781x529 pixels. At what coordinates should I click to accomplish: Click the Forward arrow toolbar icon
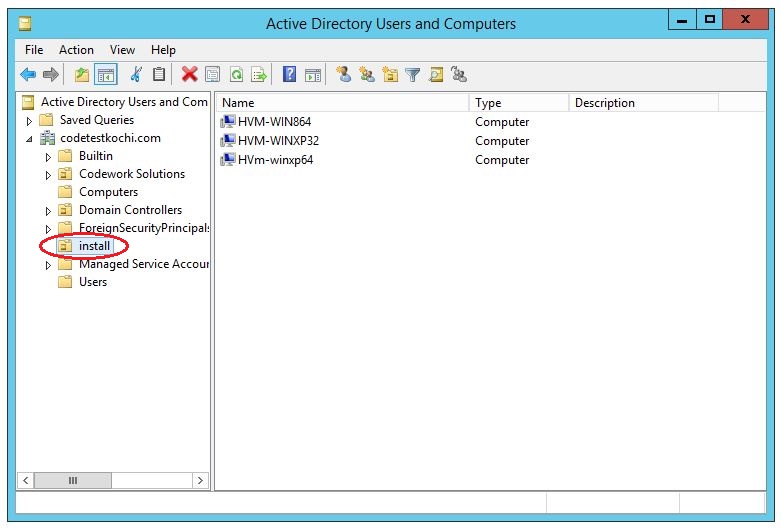pyautogui.click(x=51, y=75)
